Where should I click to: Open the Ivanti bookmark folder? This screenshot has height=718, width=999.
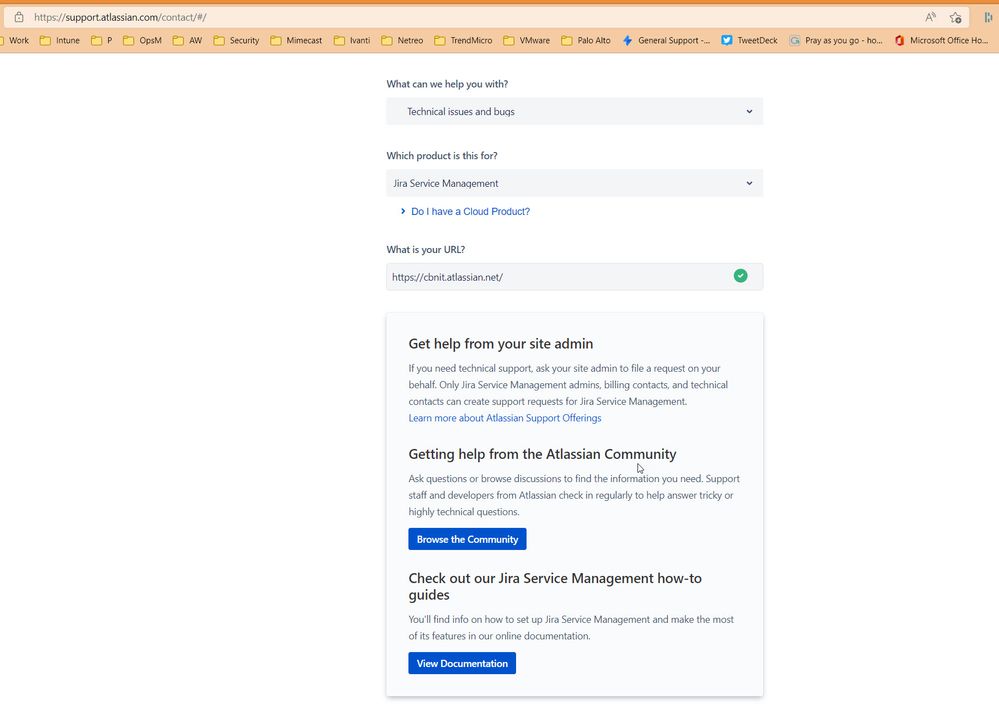(x=352, y=40)
